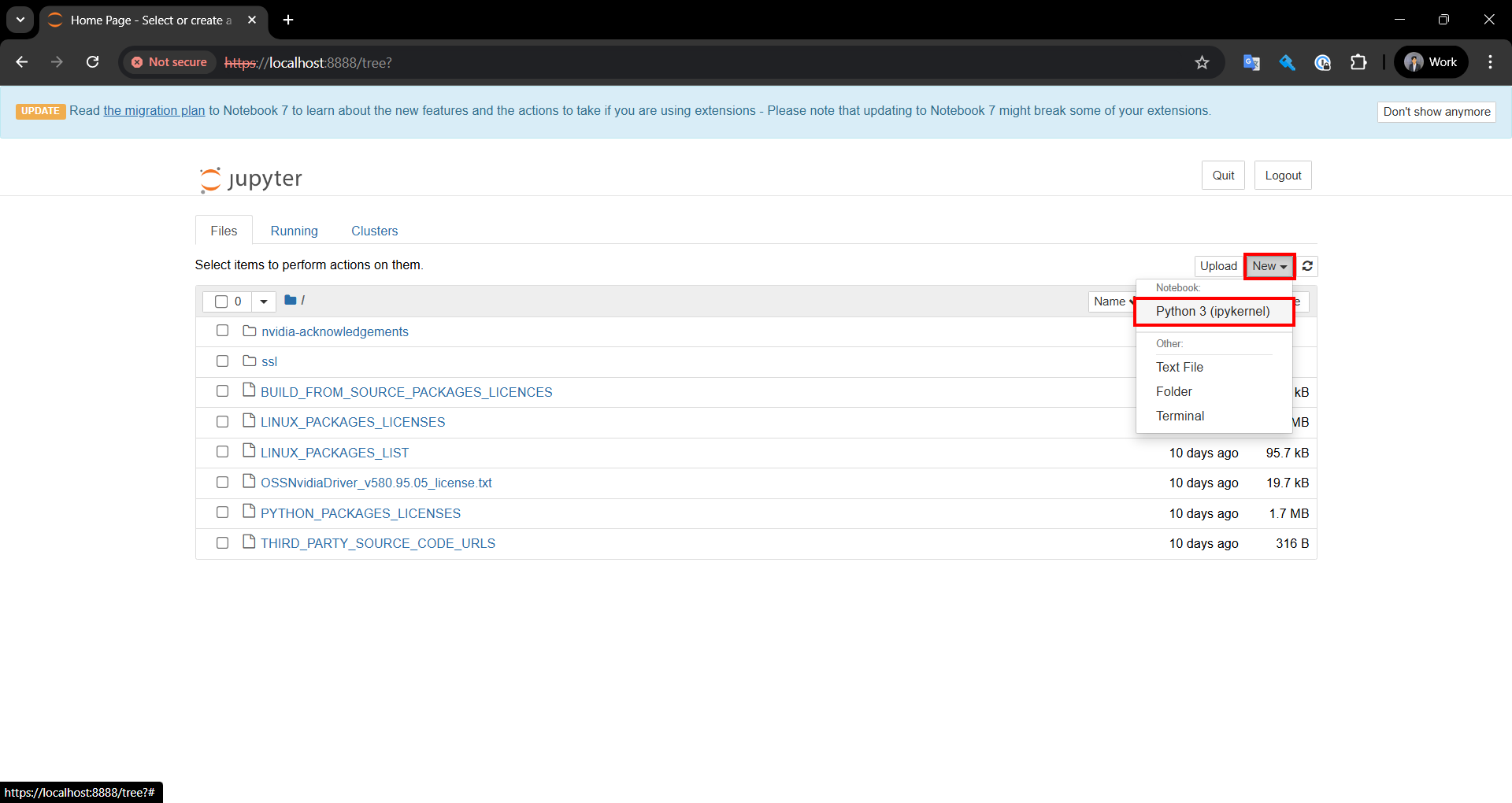Go back to the previous page
The image size is (1512, 803).
point(22,62)
